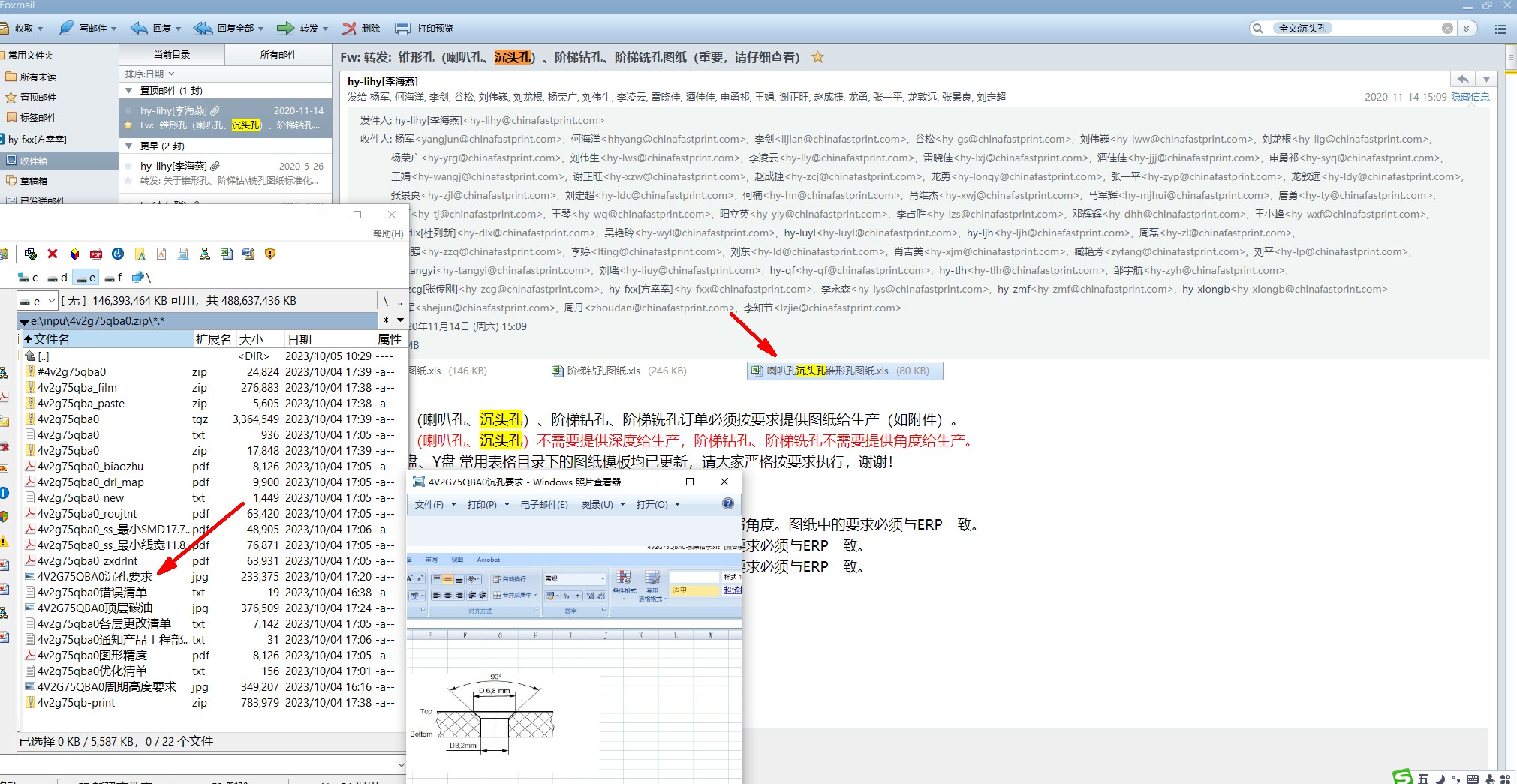Screen dimensions: 1517x784
Task: Click the network tree icon in file manager toolbar
Action: coord(205,254)
